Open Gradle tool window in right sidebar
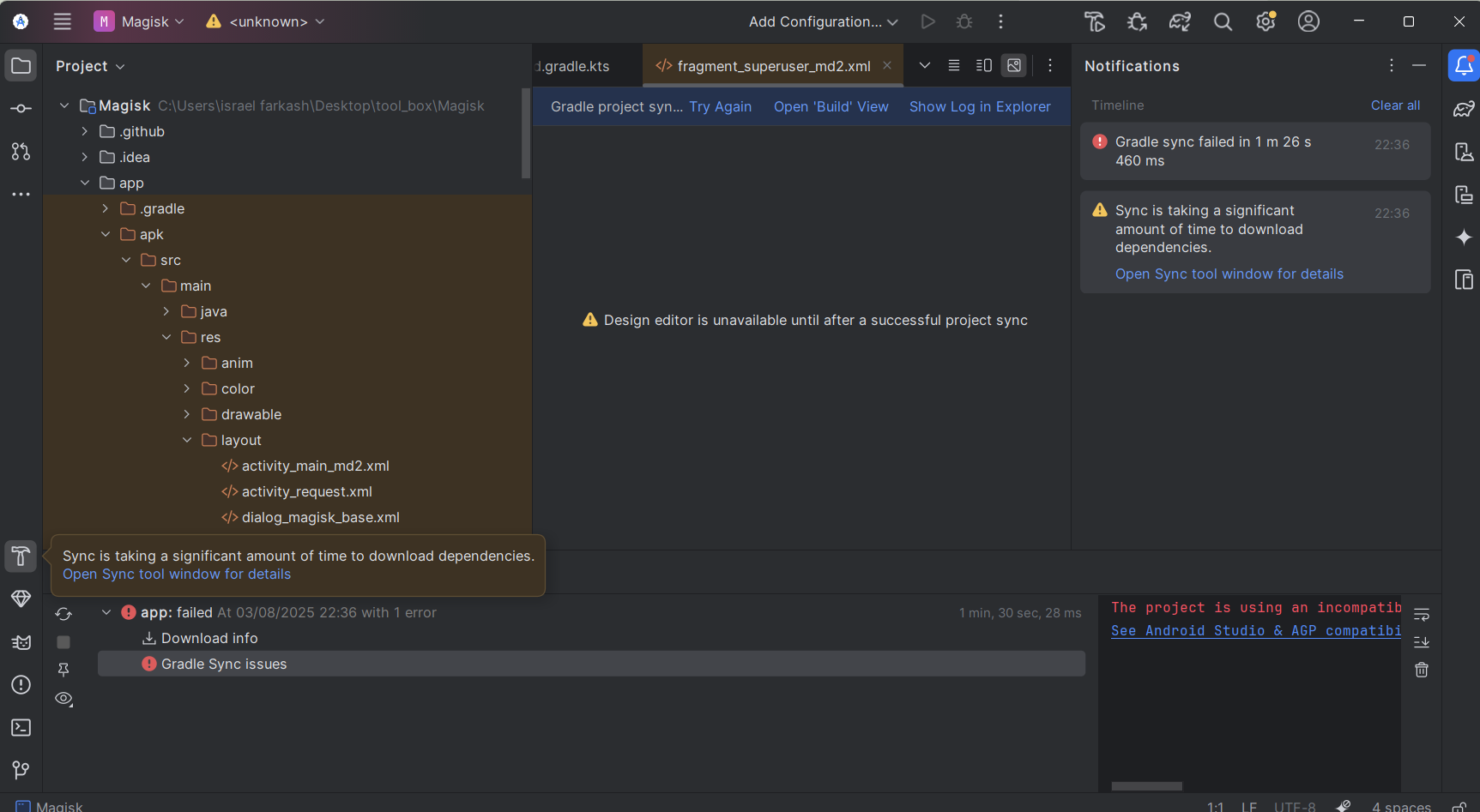The width and height of the screenshot is (1480, 812). [1464, 109]
